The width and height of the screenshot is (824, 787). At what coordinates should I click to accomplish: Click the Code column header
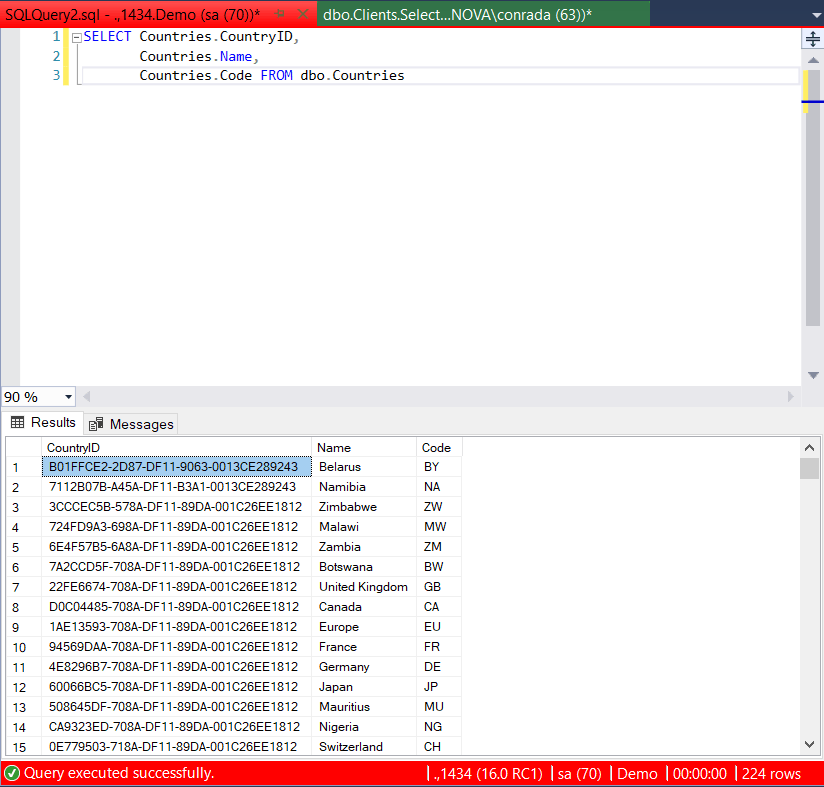(x=437, y=448)
